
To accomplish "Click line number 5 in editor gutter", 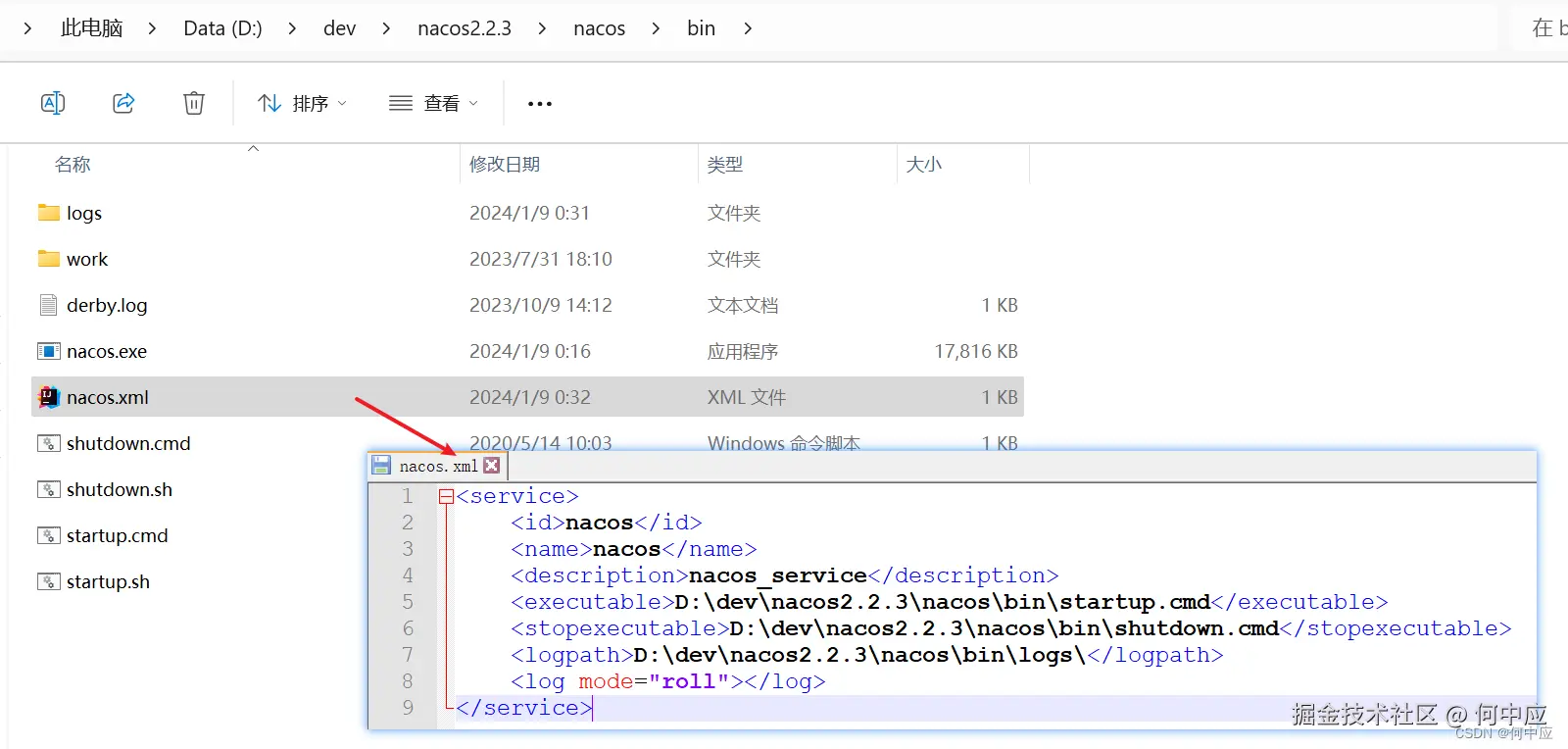I will pyautogui.click(x=408, y=601).
